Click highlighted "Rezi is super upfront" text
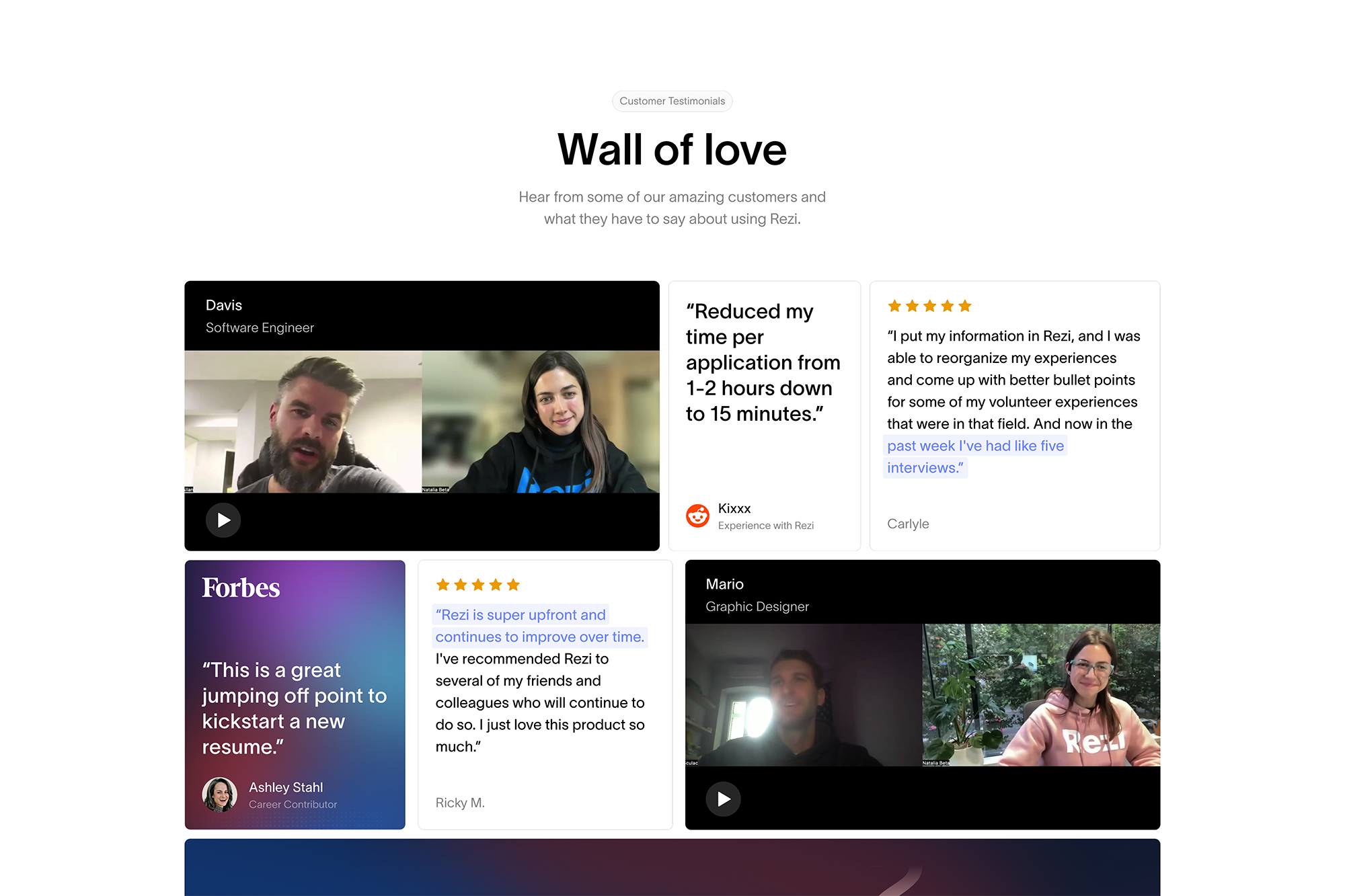 point(521,615)
